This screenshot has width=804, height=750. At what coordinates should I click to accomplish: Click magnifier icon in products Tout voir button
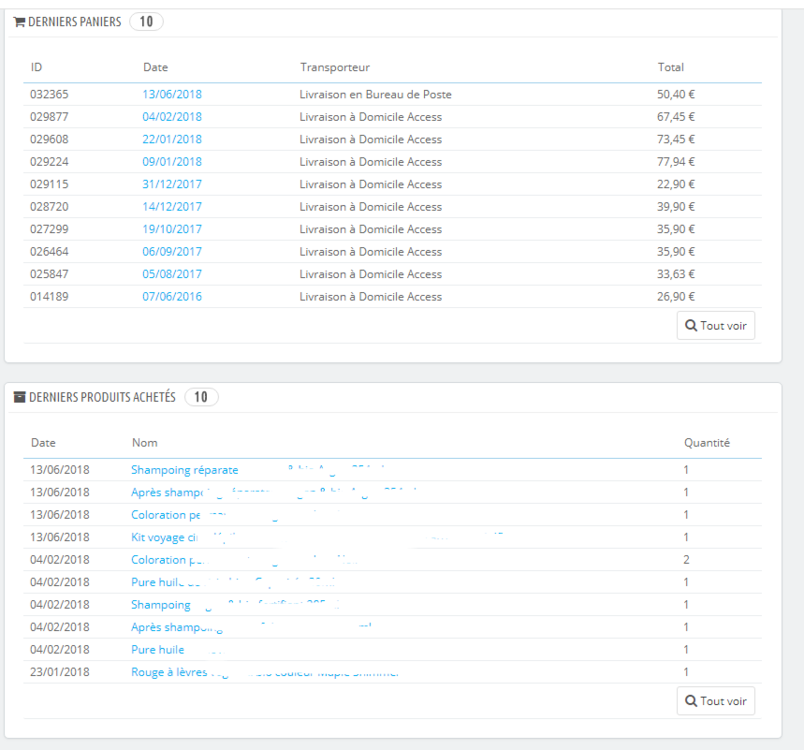click(691, 701)
